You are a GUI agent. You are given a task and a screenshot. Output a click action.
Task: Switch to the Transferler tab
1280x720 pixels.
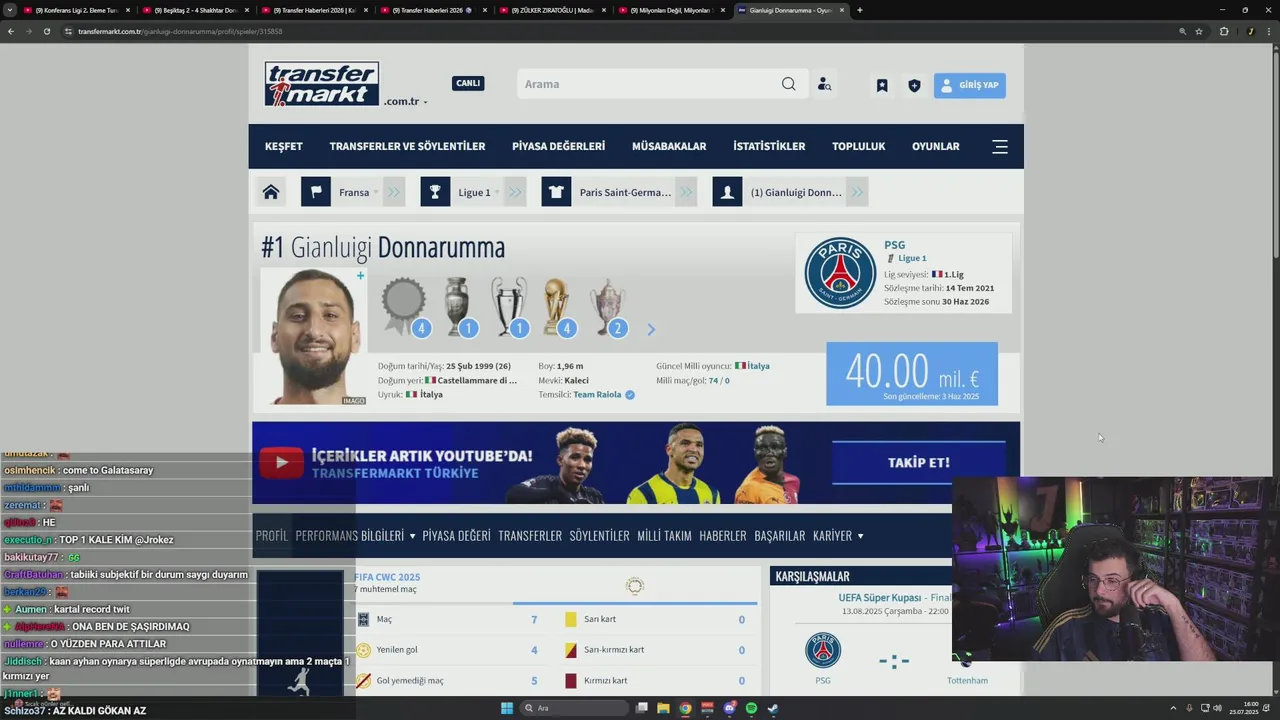coord(530,536)
